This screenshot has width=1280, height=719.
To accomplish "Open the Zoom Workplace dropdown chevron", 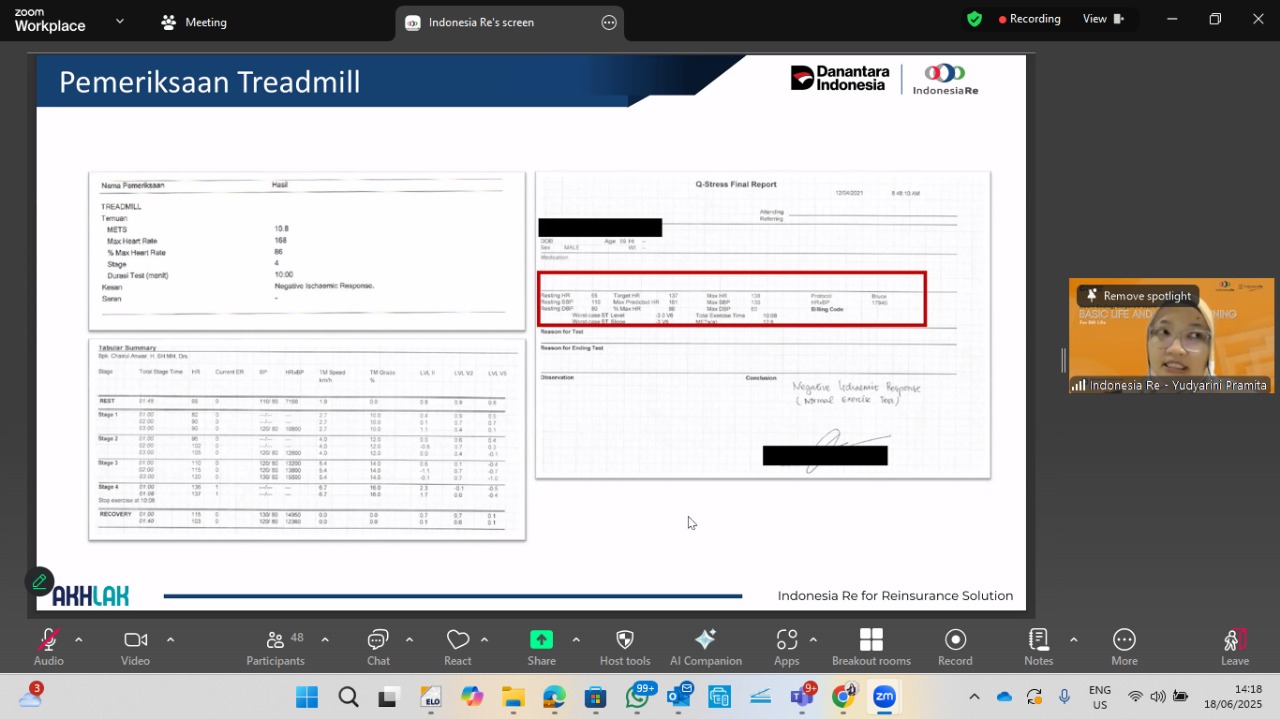I will pyautogui.click(x=120, y=20).
